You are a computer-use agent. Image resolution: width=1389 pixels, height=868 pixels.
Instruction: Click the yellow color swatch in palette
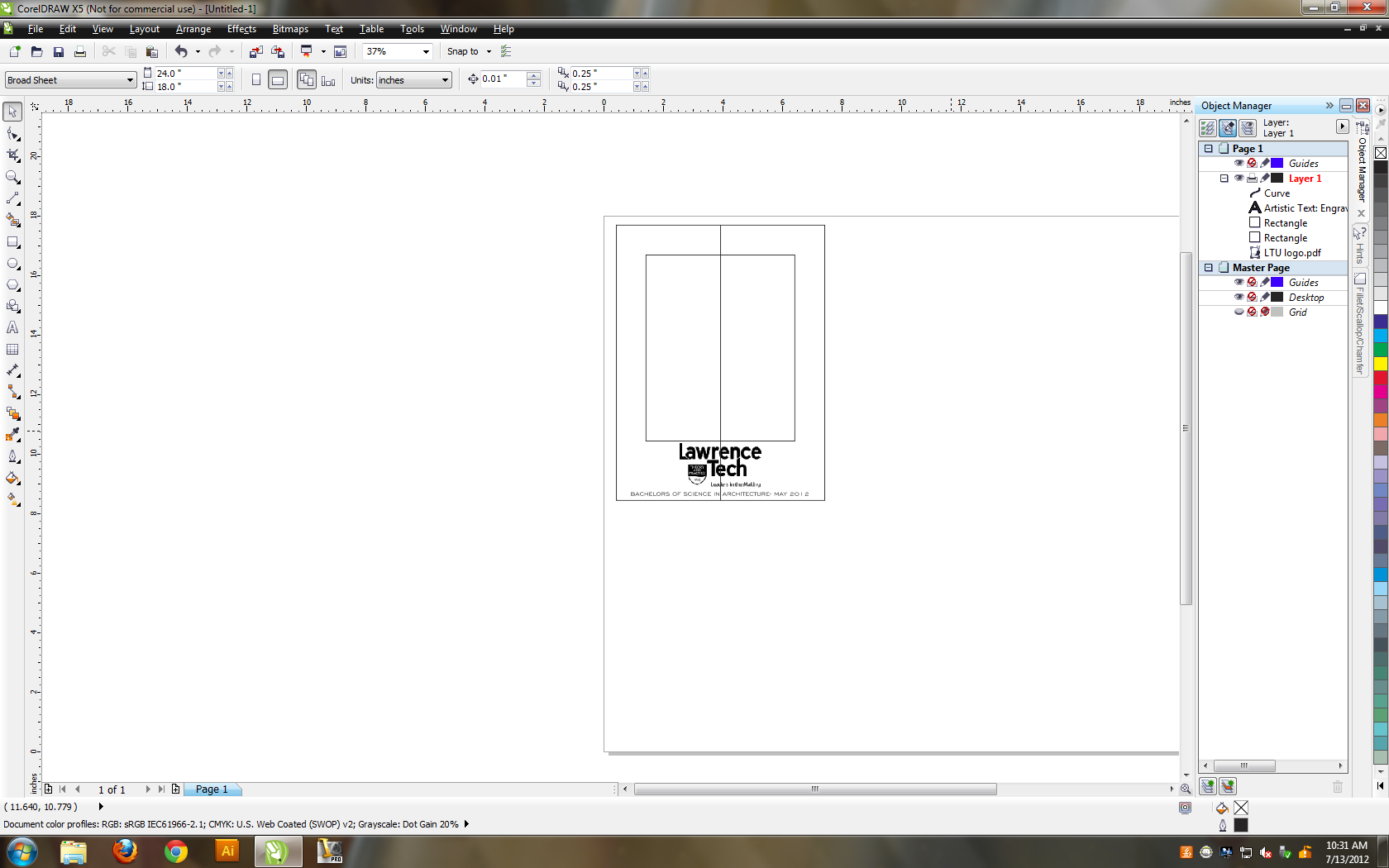pyautogui.click(x=1381, y=364)
